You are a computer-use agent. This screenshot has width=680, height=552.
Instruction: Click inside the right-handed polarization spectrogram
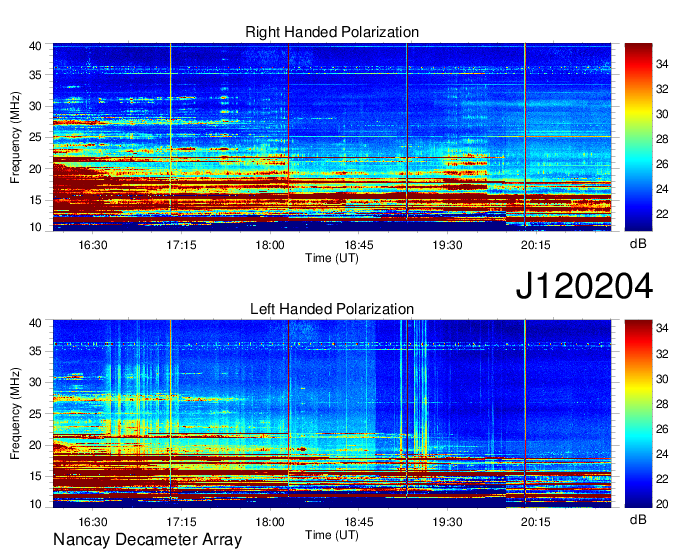point(332,137)
